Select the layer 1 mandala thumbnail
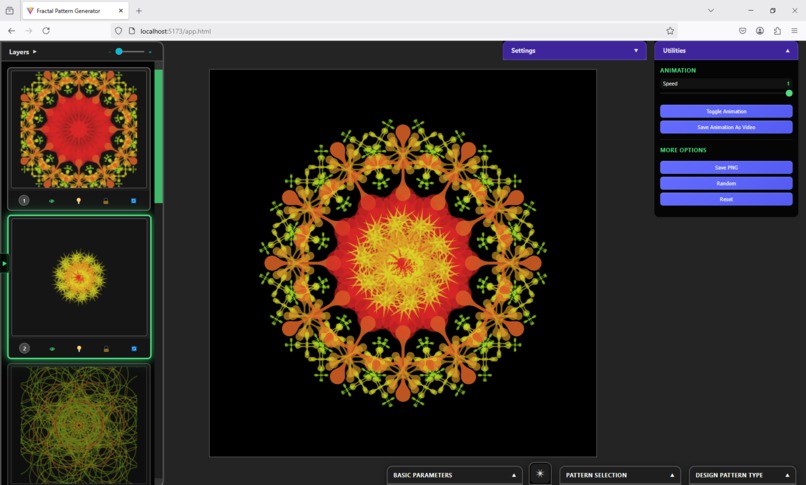Viewport: 806px width, 485px height. (79, 128)
